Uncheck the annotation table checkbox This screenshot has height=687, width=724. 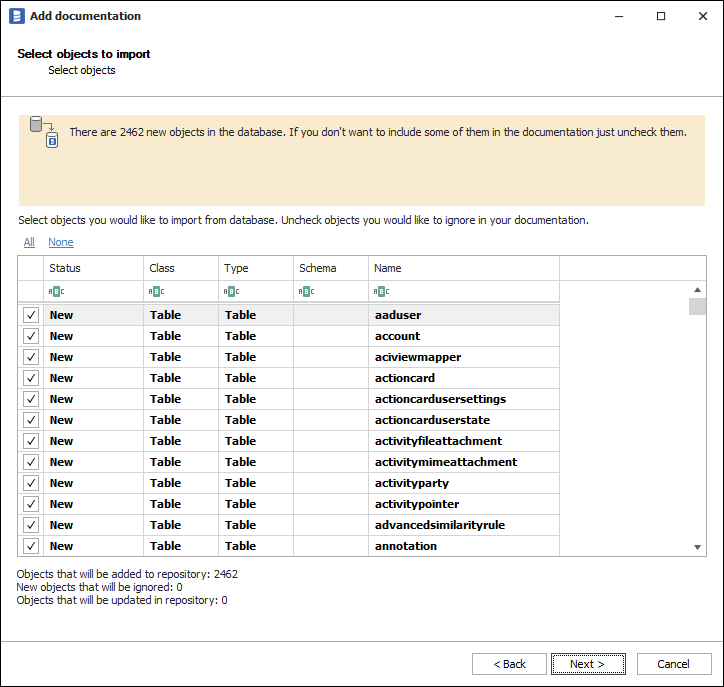click(x=31, y=546)
